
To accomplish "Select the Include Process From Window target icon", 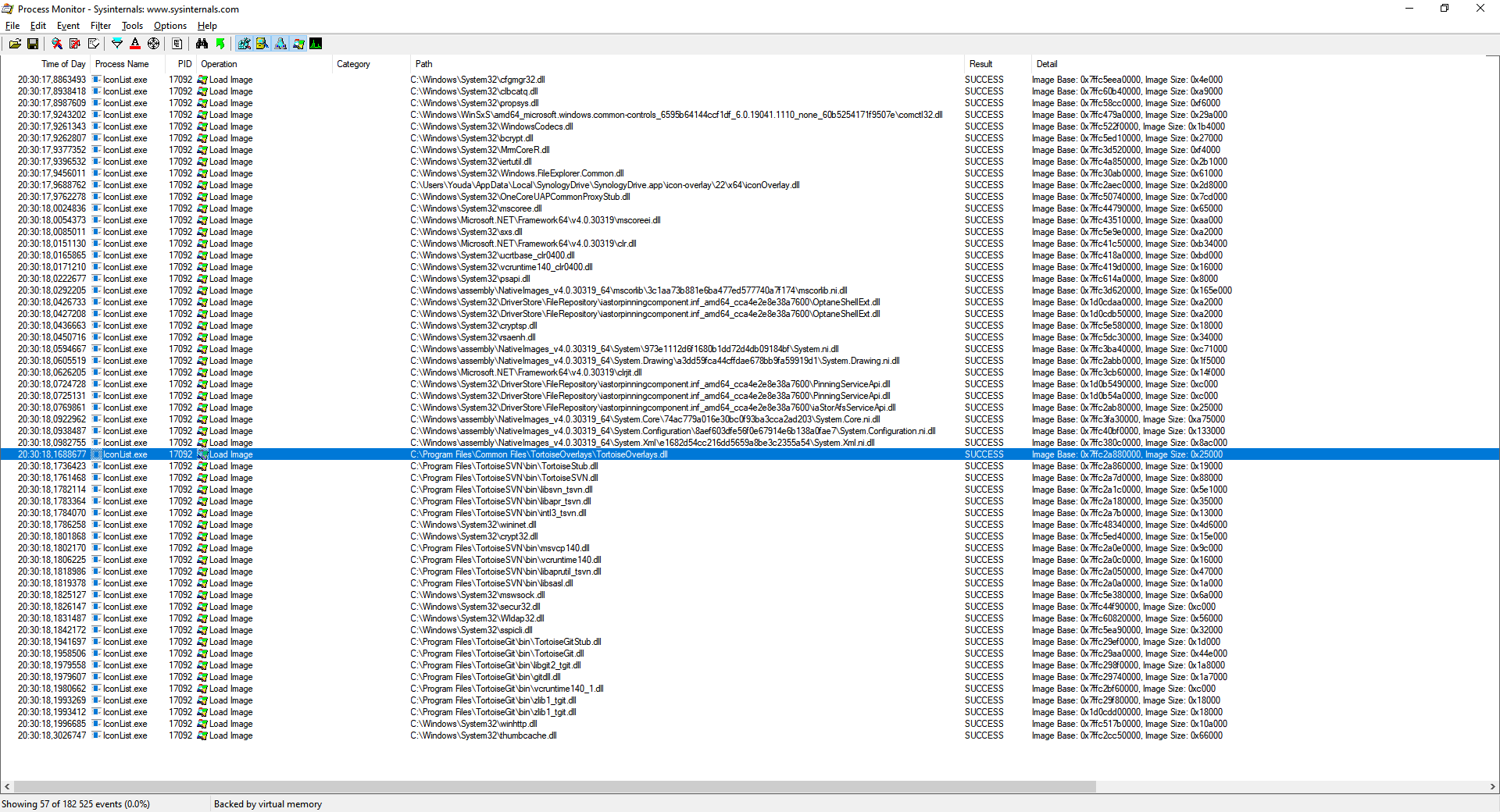I will [x=154, y=44].
